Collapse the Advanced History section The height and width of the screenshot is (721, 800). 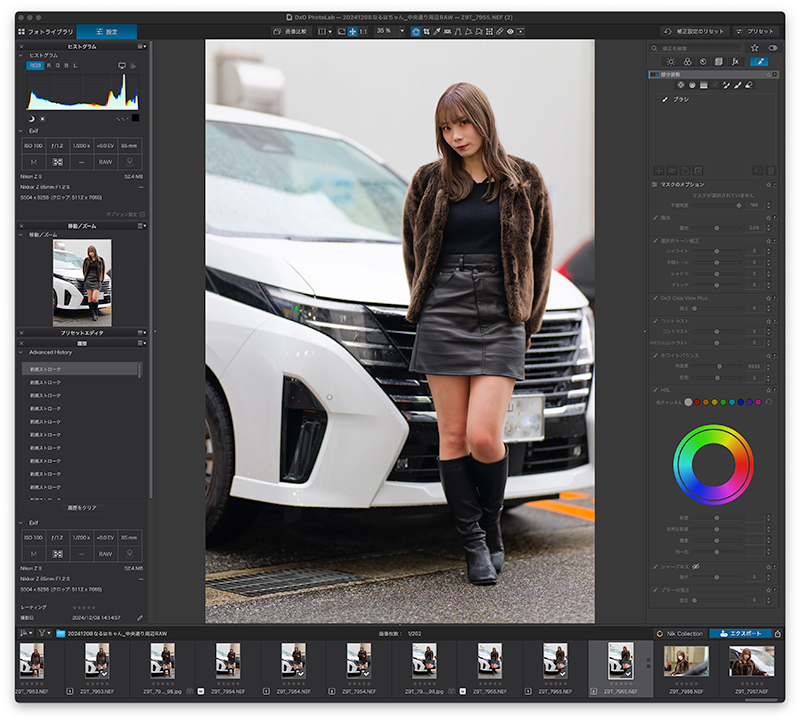(21, 352)
